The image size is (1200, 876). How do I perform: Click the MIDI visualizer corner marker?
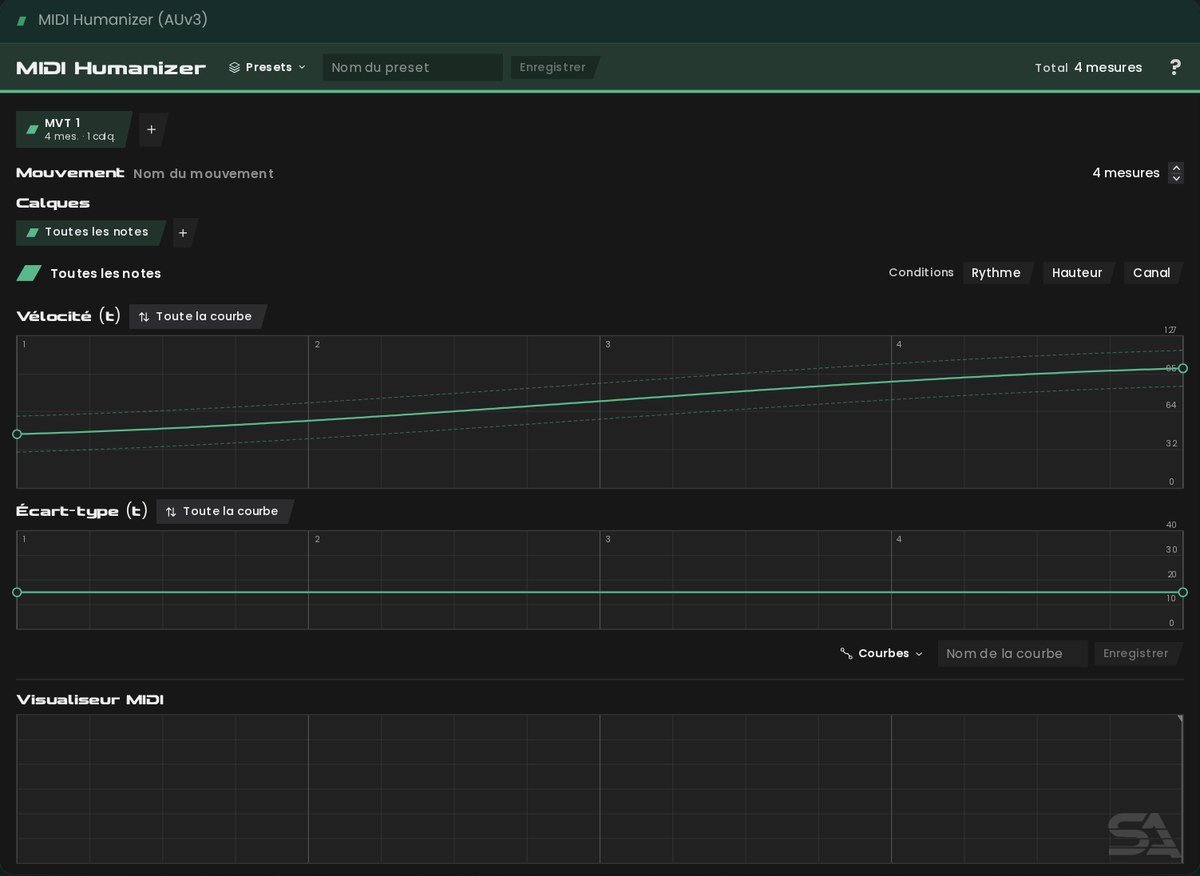(x=1179, y=719)
